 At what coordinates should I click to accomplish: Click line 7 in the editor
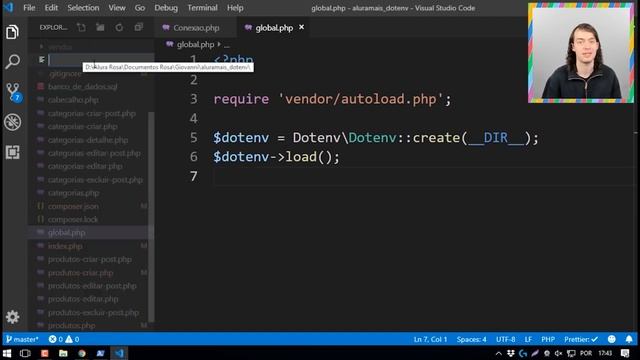click(x=422, y=176)
